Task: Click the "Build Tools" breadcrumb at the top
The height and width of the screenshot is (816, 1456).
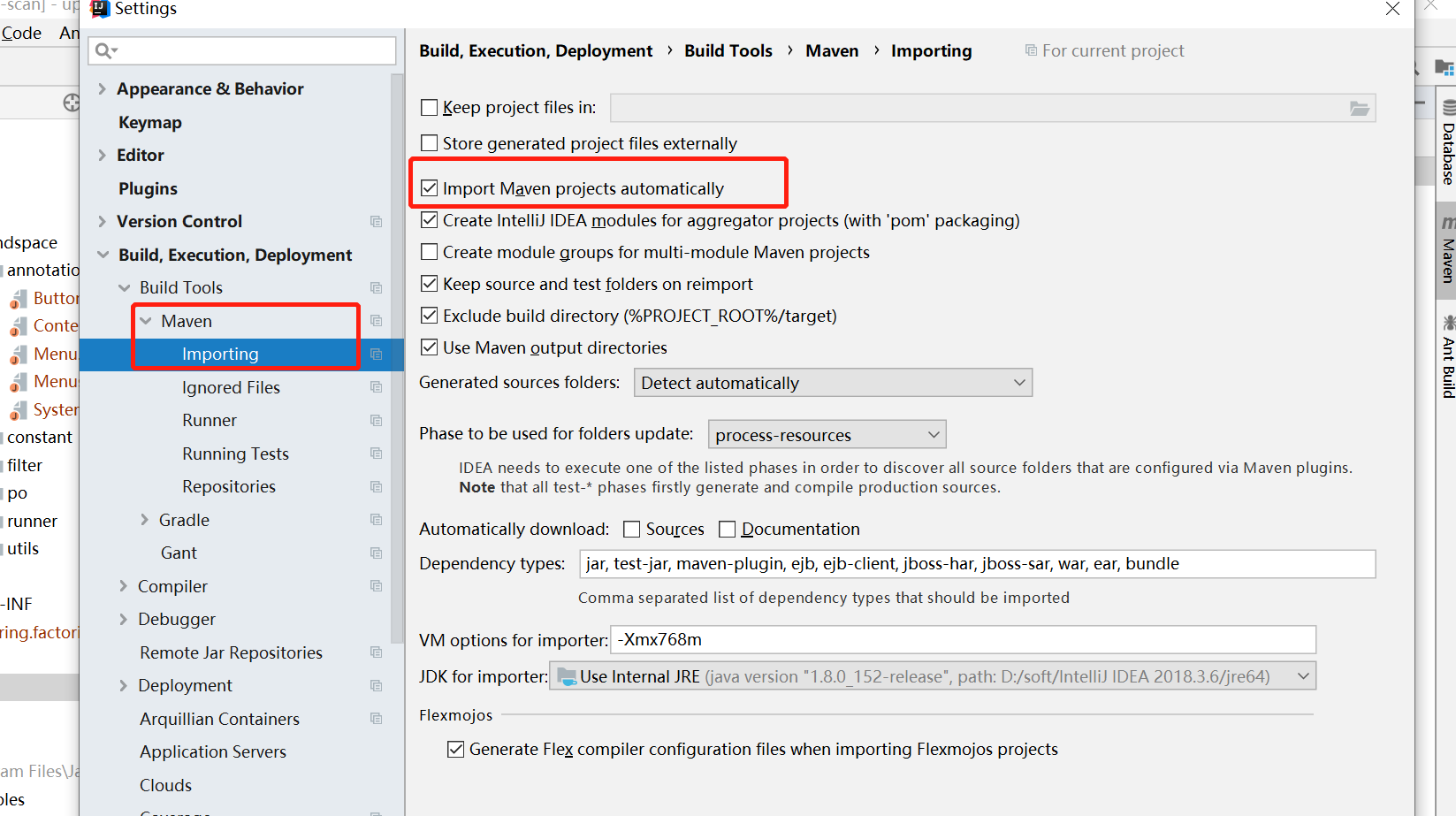Action: [728, 50]
